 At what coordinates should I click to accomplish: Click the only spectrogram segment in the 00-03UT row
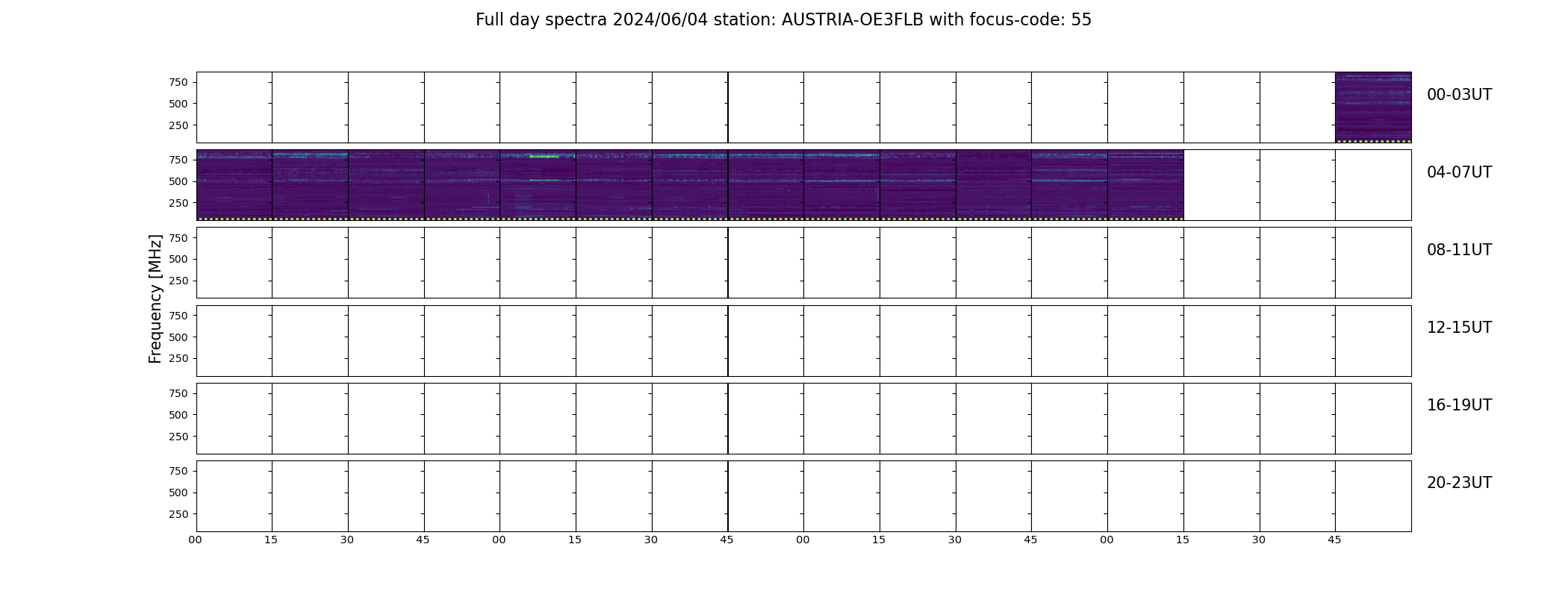pos(1373,107)
